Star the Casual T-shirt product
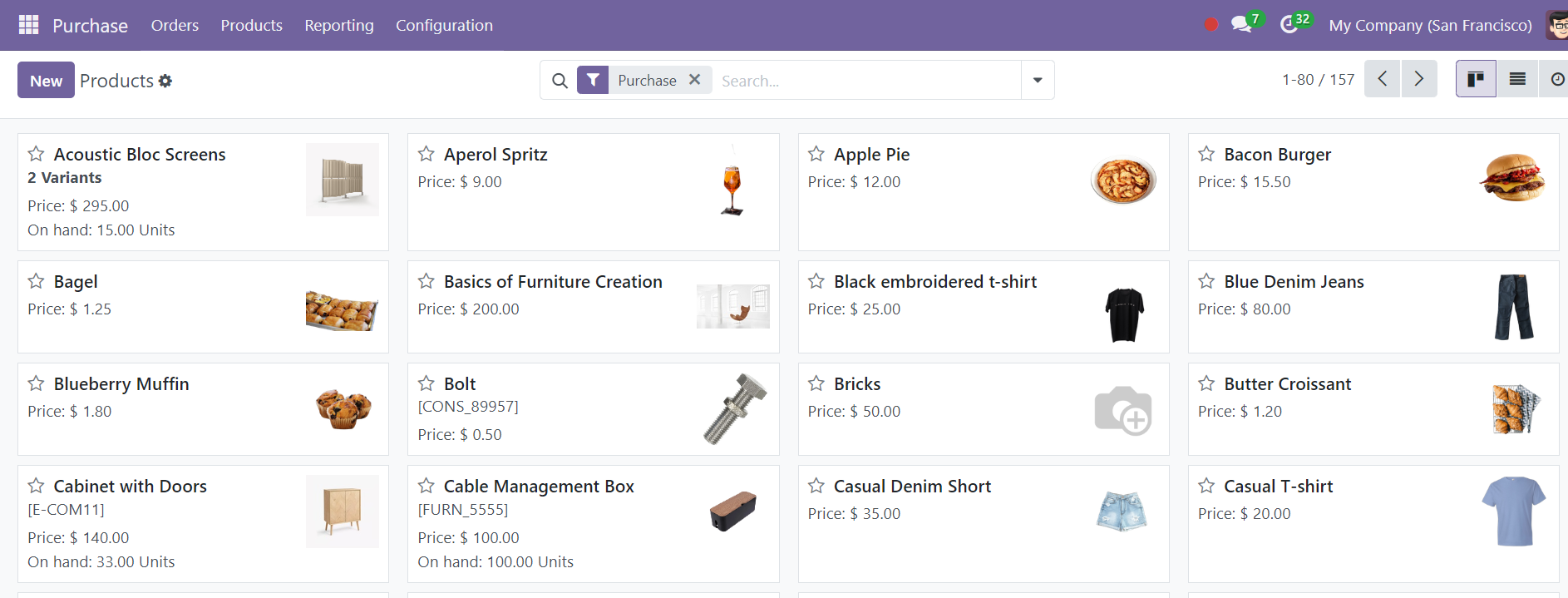The height and width of the screenshot is (598, 1568). 1206,486
